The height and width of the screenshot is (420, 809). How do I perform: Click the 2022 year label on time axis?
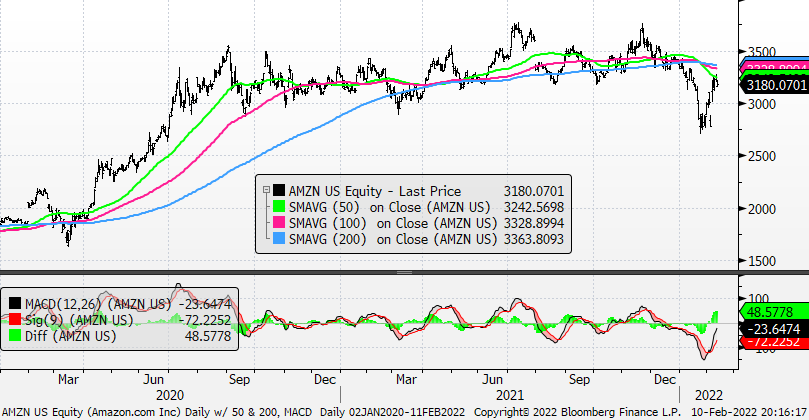pos(709,395)
